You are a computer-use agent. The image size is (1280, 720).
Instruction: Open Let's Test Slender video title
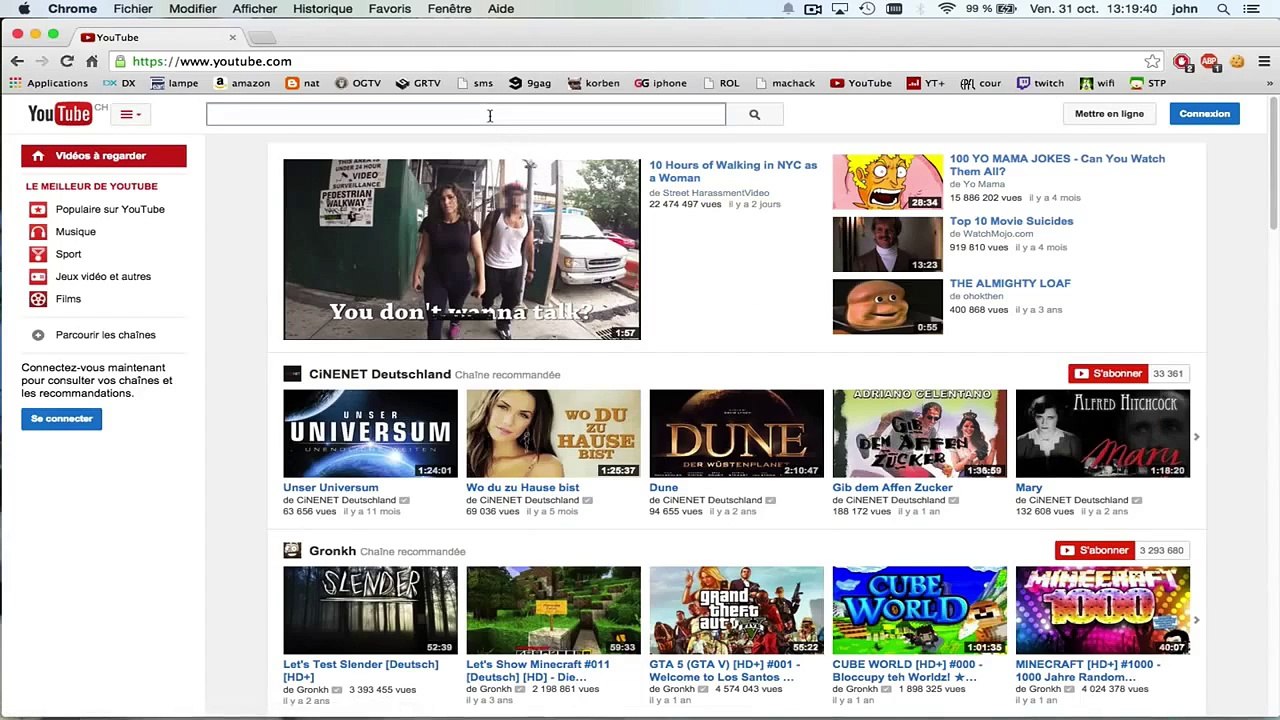(361, 671)
